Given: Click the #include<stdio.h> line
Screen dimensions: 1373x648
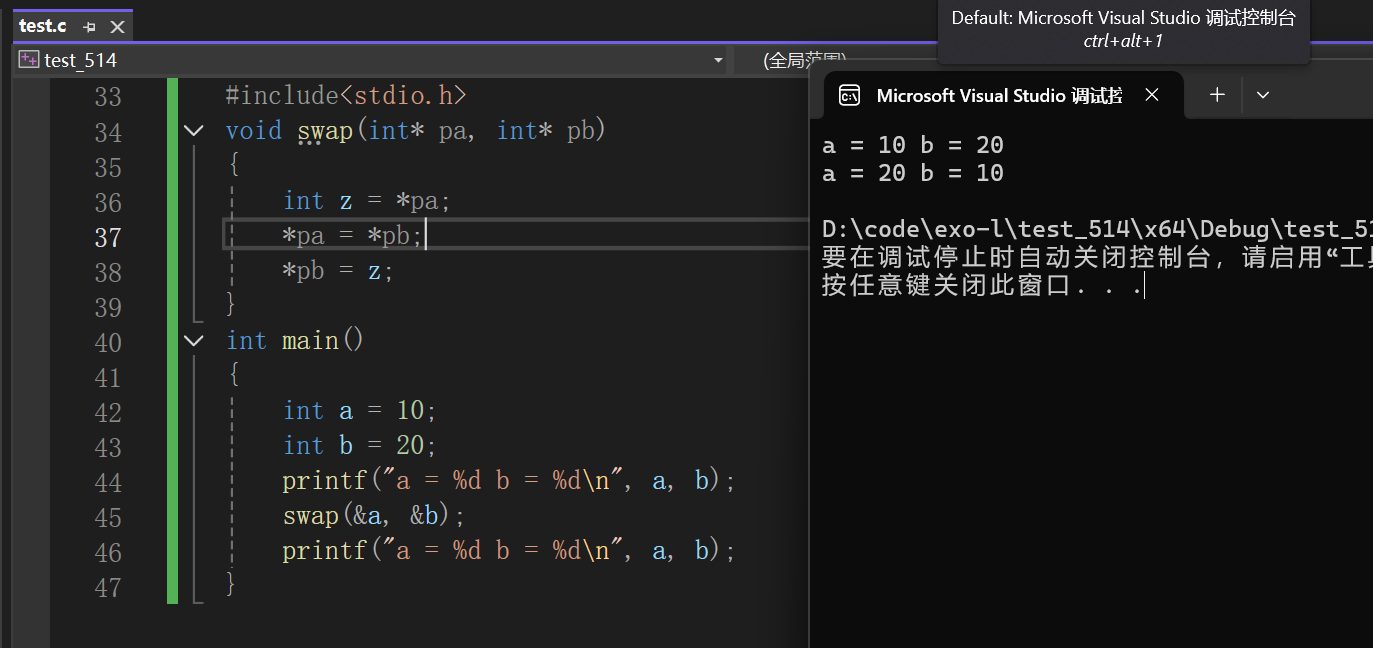Looking at the screenshot, I should (x=346, y=96).
